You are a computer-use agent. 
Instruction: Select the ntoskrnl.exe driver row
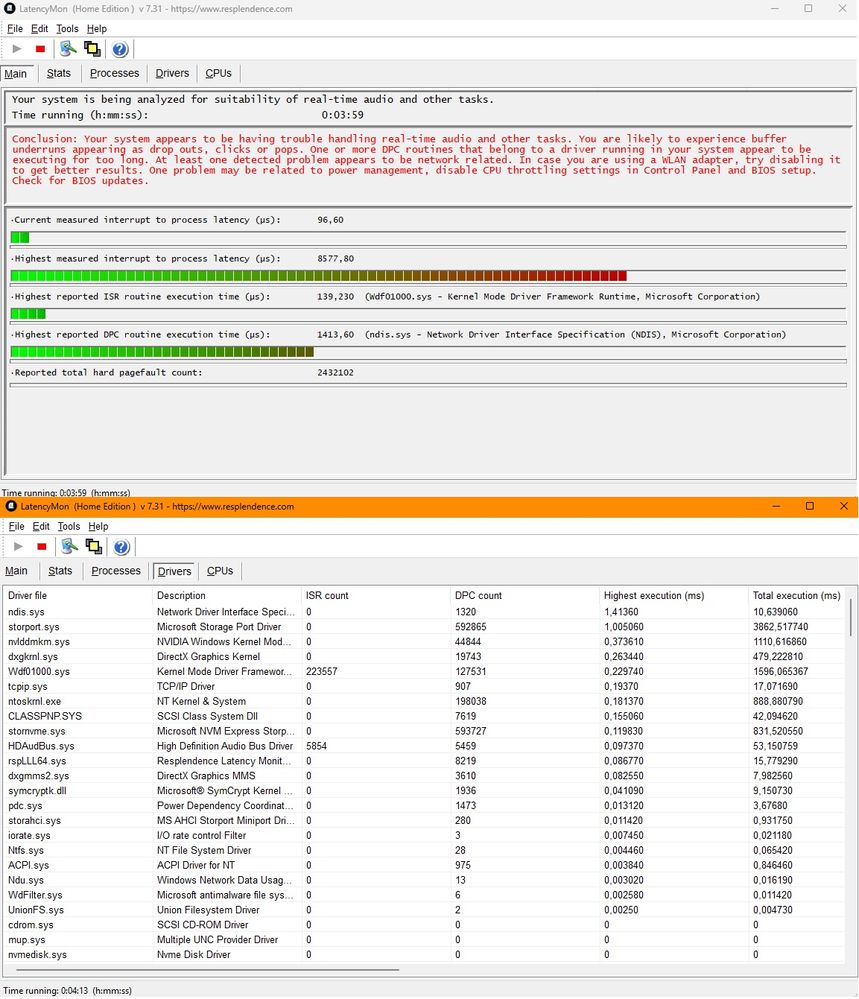click(424, 701)
